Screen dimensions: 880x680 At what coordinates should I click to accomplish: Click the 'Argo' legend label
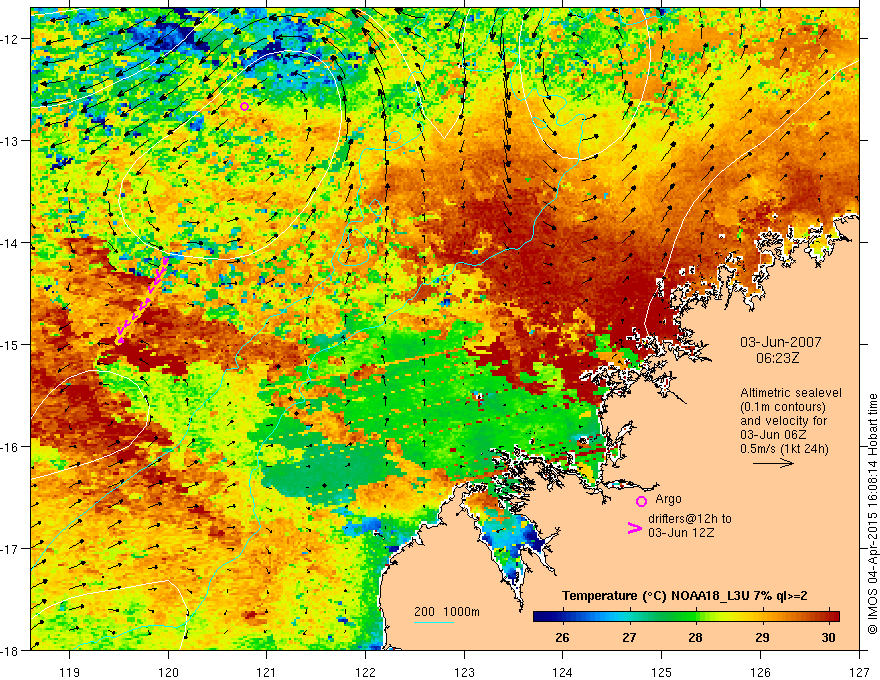pyautogui.click(x=668, y=499)
